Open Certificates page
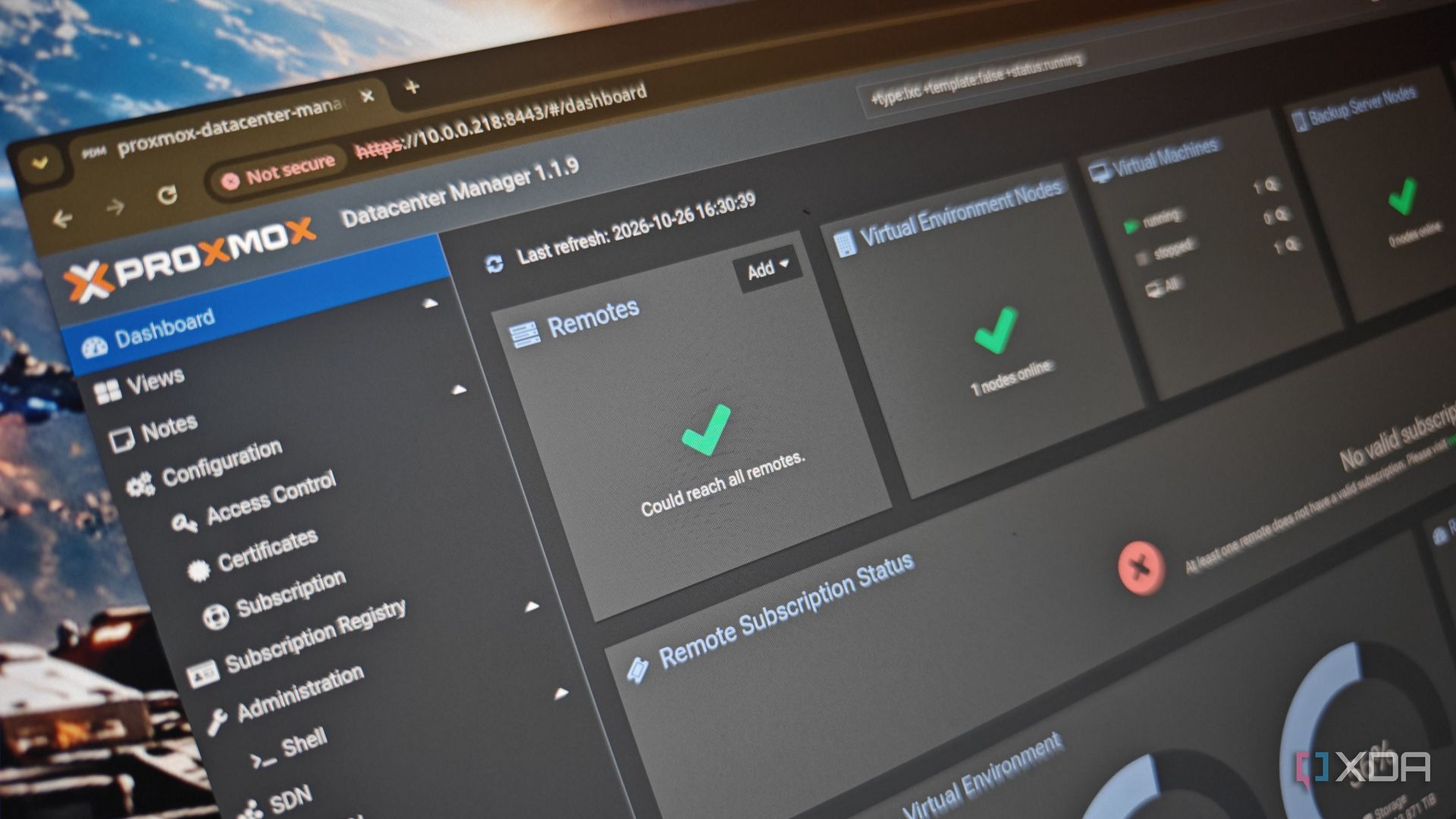 click(268, 551)
